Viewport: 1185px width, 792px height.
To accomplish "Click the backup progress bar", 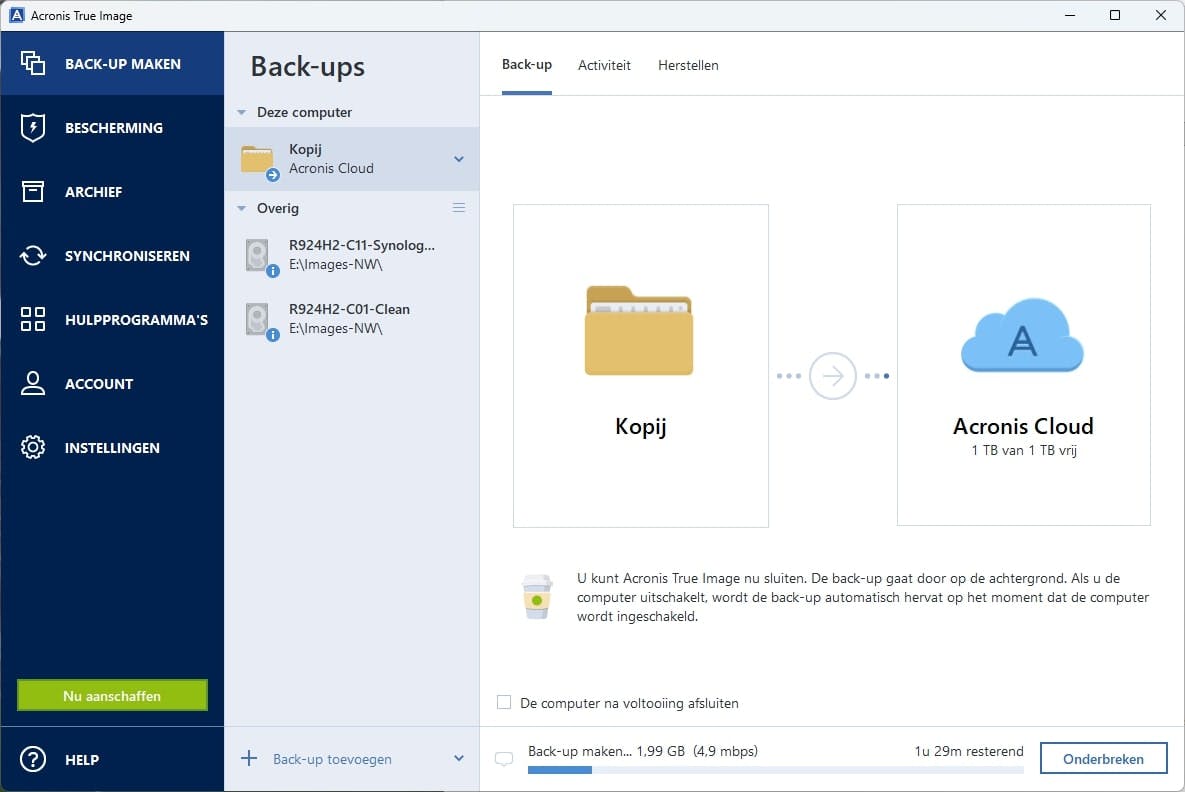I will (775, 769).
